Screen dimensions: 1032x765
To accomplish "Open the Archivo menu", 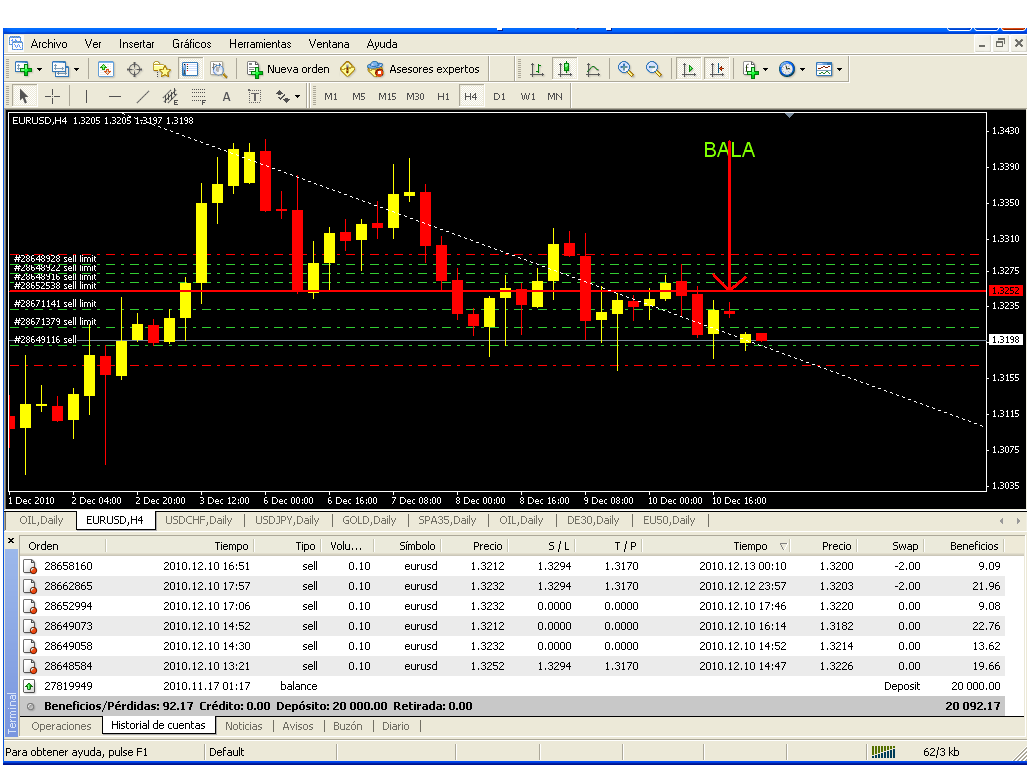I will [49, 44].
